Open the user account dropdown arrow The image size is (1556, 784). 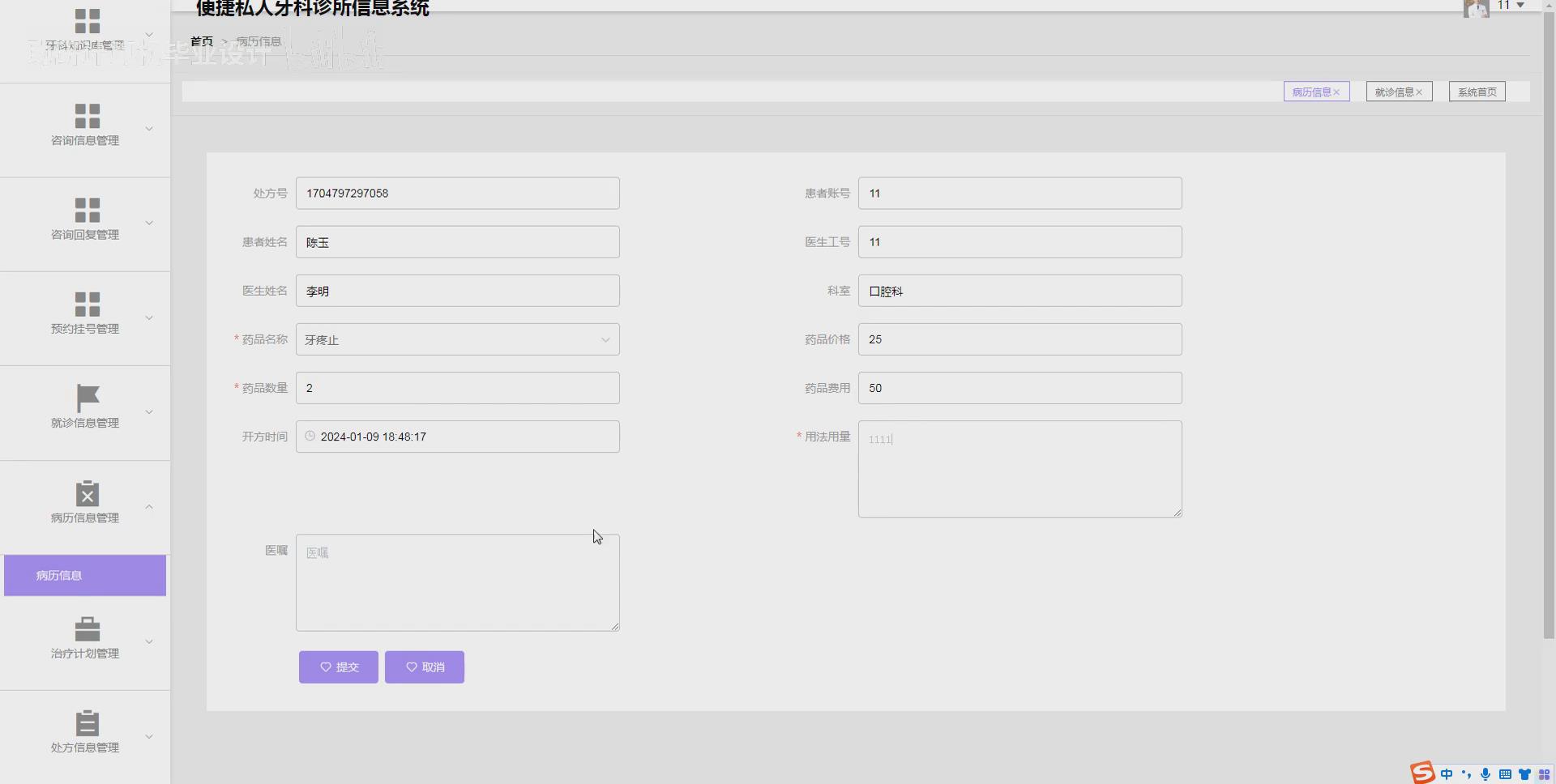[1520, 6]
